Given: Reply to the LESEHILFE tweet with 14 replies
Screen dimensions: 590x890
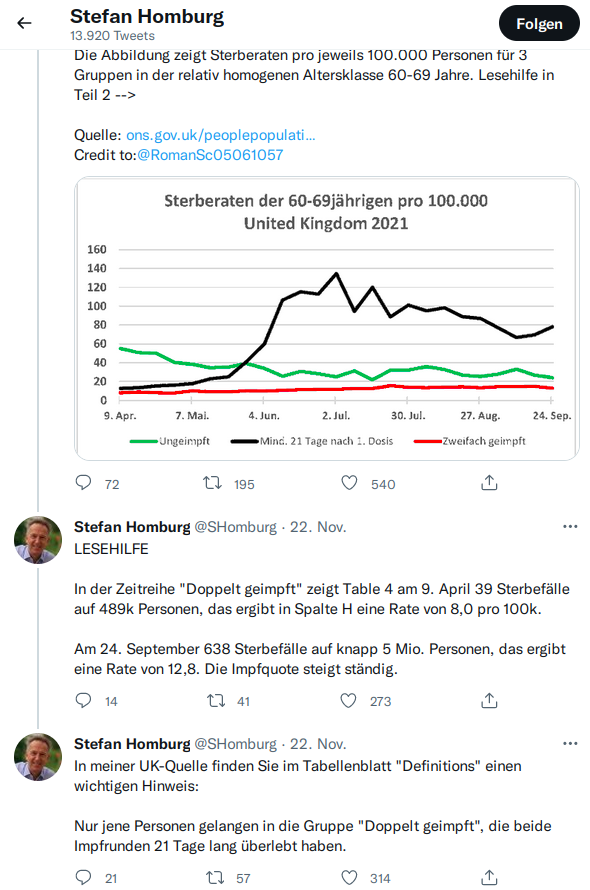Looking at the screenshot, I should click(x=83, y=700).
